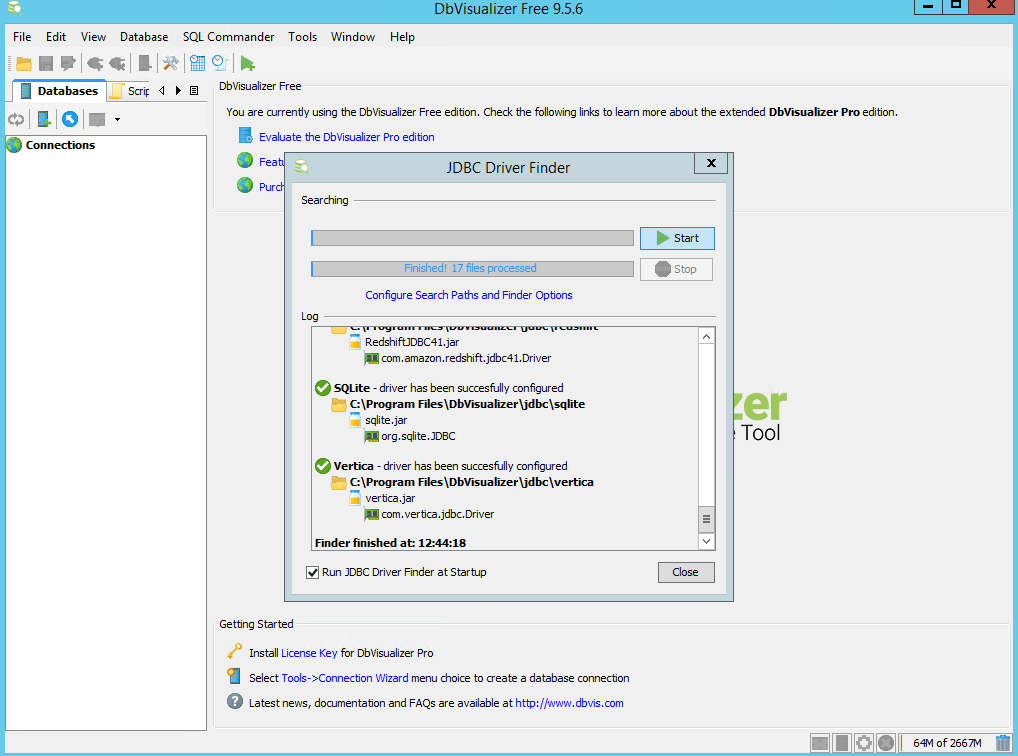The width and height of the screenshot is (1018, 756).
Task: Click the sqlite folder path entry in log
Action: click(467, 404)
